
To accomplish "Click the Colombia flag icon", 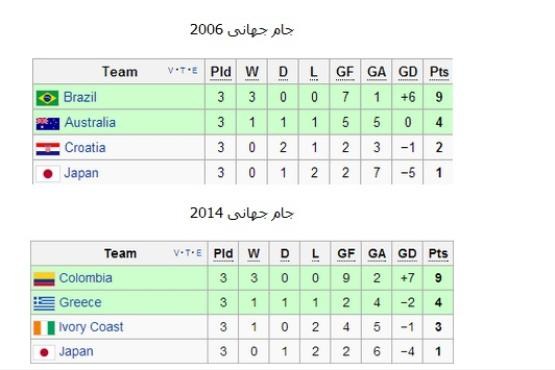I will point(44,279).
